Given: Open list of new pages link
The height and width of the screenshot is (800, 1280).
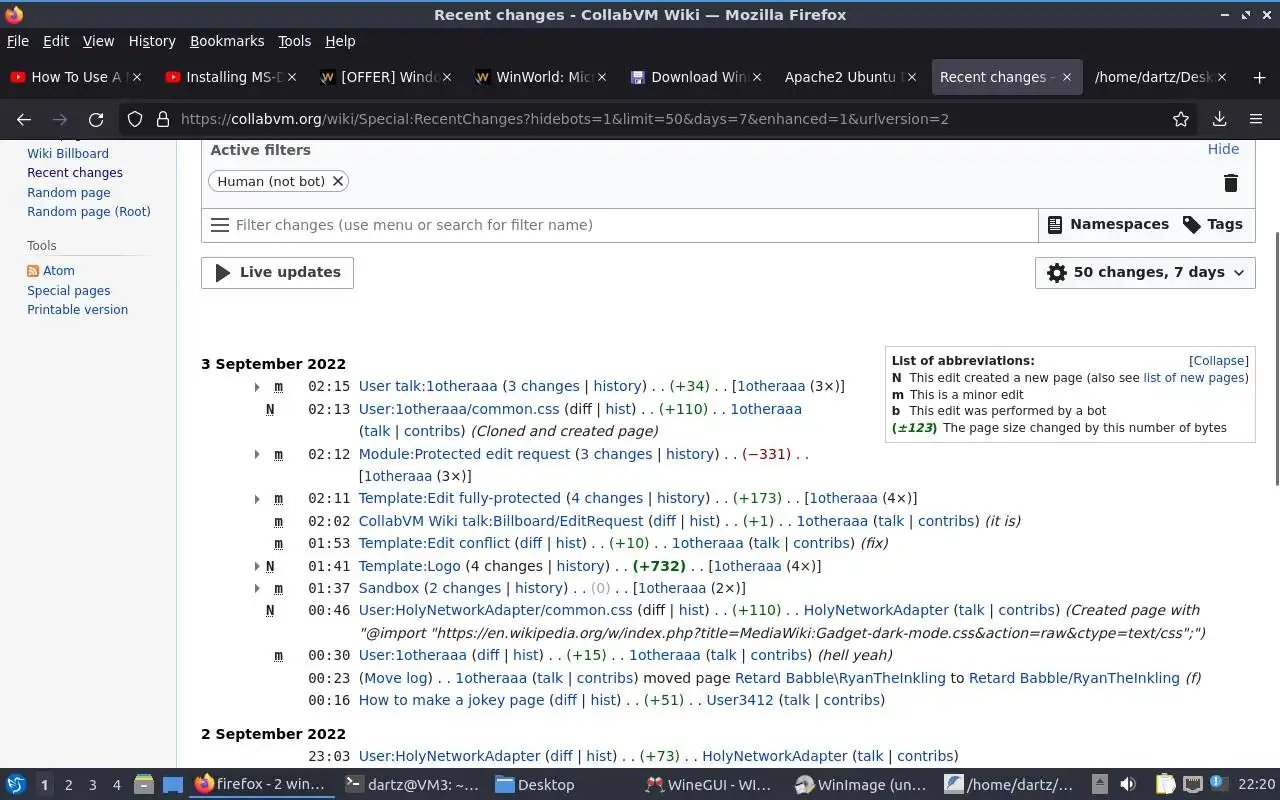Looking at the screenshot, I should pyautogui.click(x=1194, y=378).
